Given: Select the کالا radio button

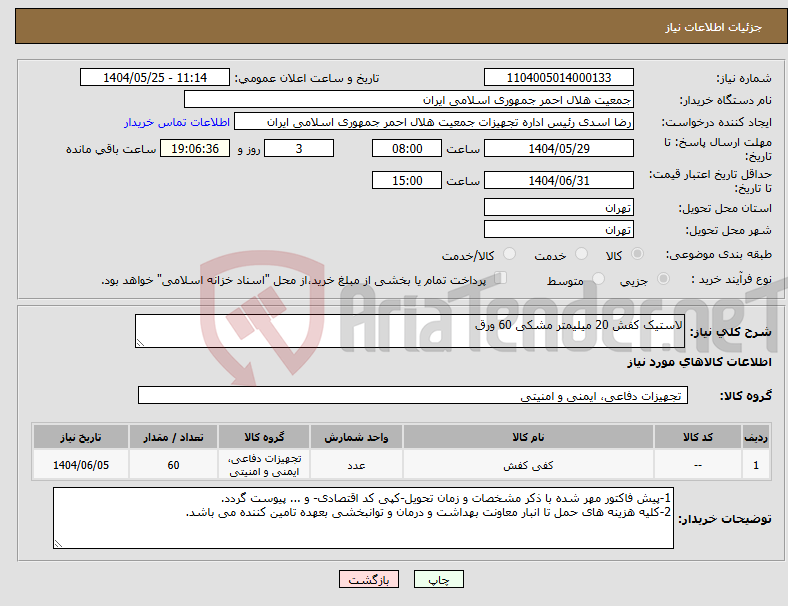Looking at the screenshot, I should [637, 254].
